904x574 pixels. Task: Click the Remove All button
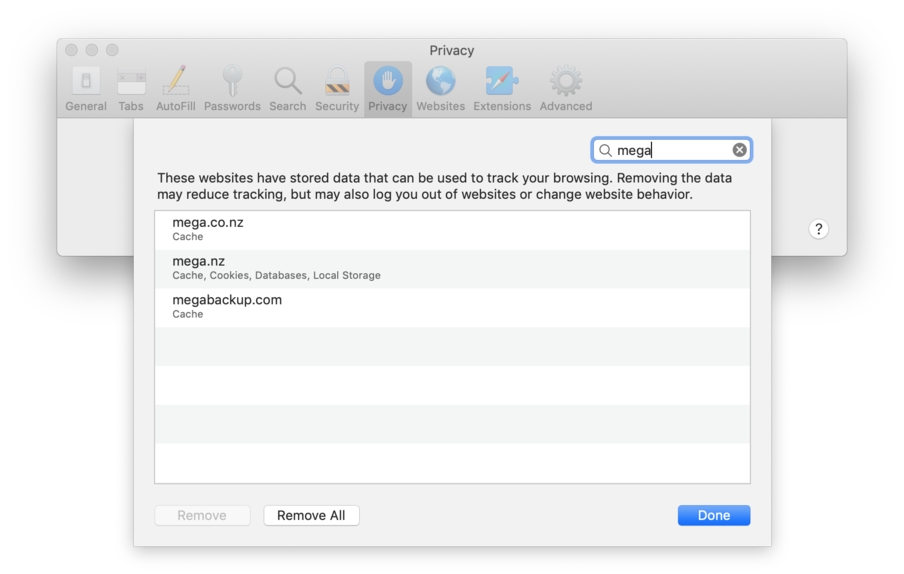tap(311, 515)
